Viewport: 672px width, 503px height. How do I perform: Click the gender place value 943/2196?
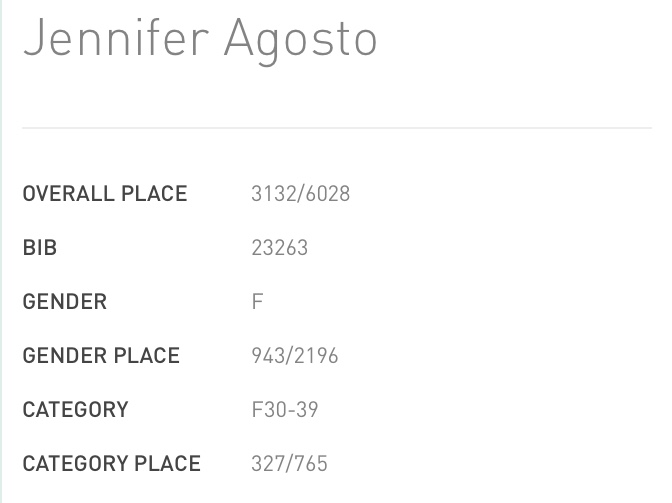click(295, 356)
